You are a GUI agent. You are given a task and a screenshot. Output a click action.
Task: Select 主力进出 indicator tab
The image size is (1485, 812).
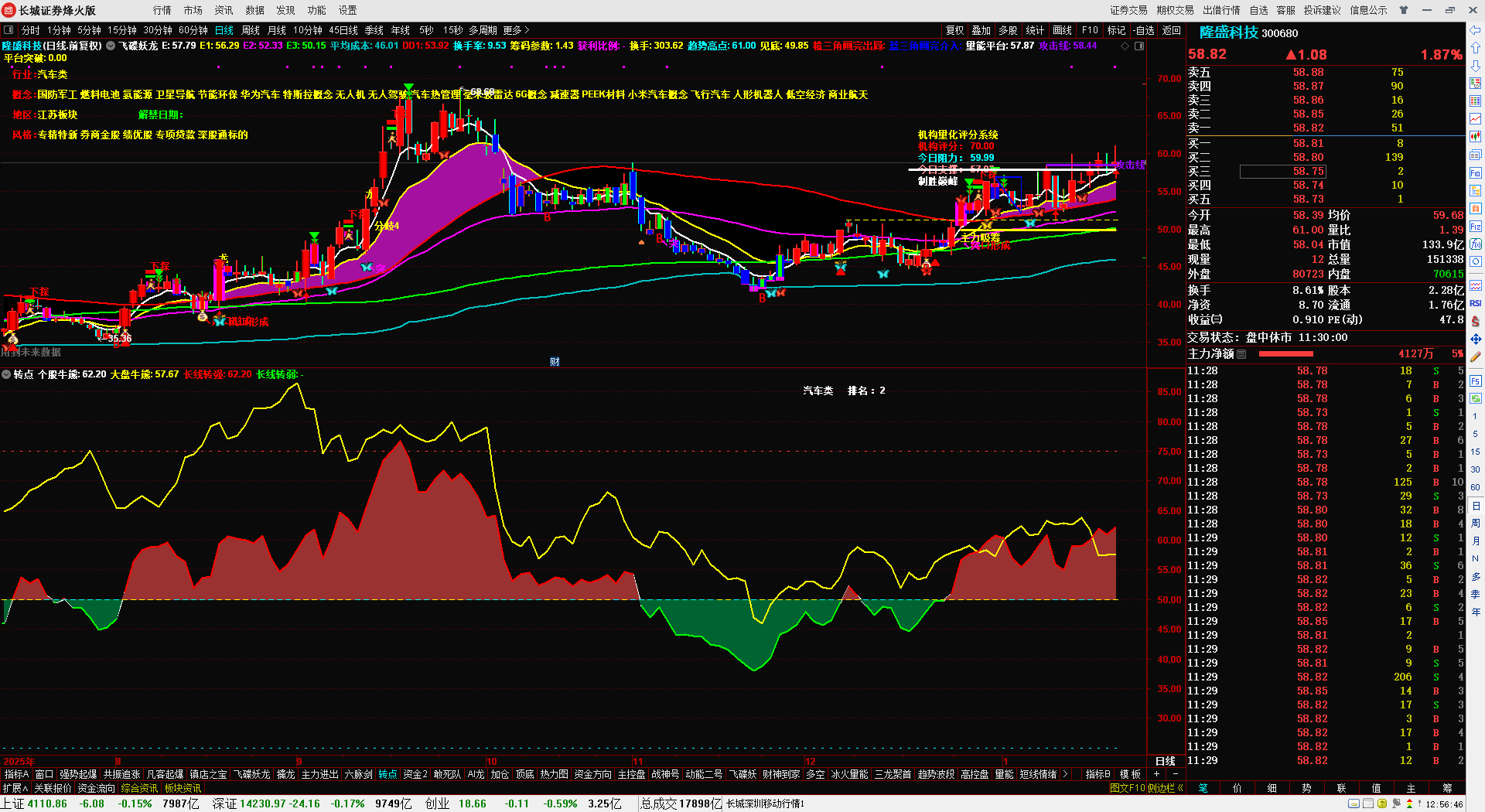coord(319,774)
